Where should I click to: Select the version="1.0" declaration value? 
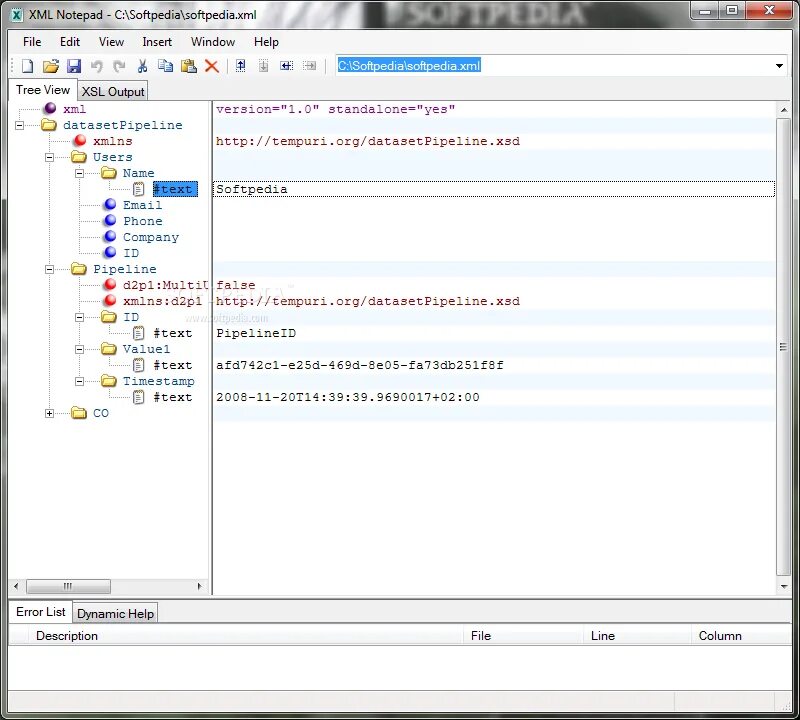[x=335, y=109]
